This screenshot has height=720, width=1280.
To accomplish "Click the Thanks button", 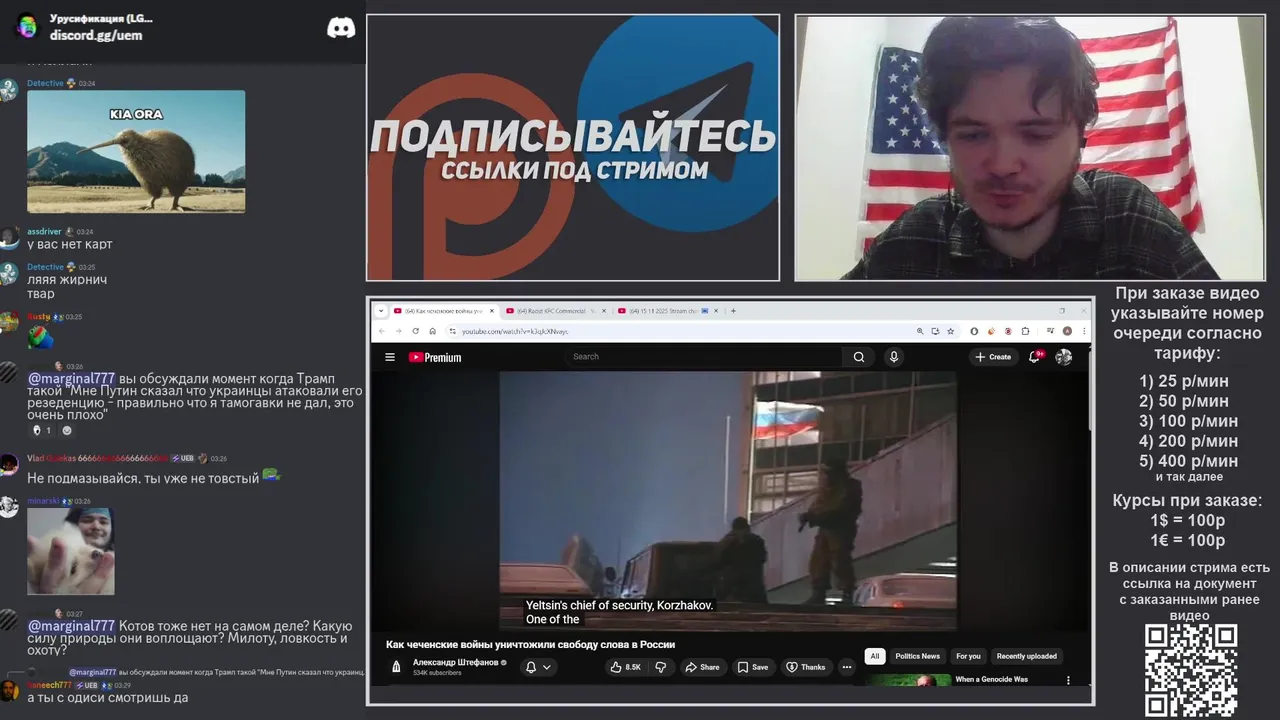I will [x=806, y=667].
